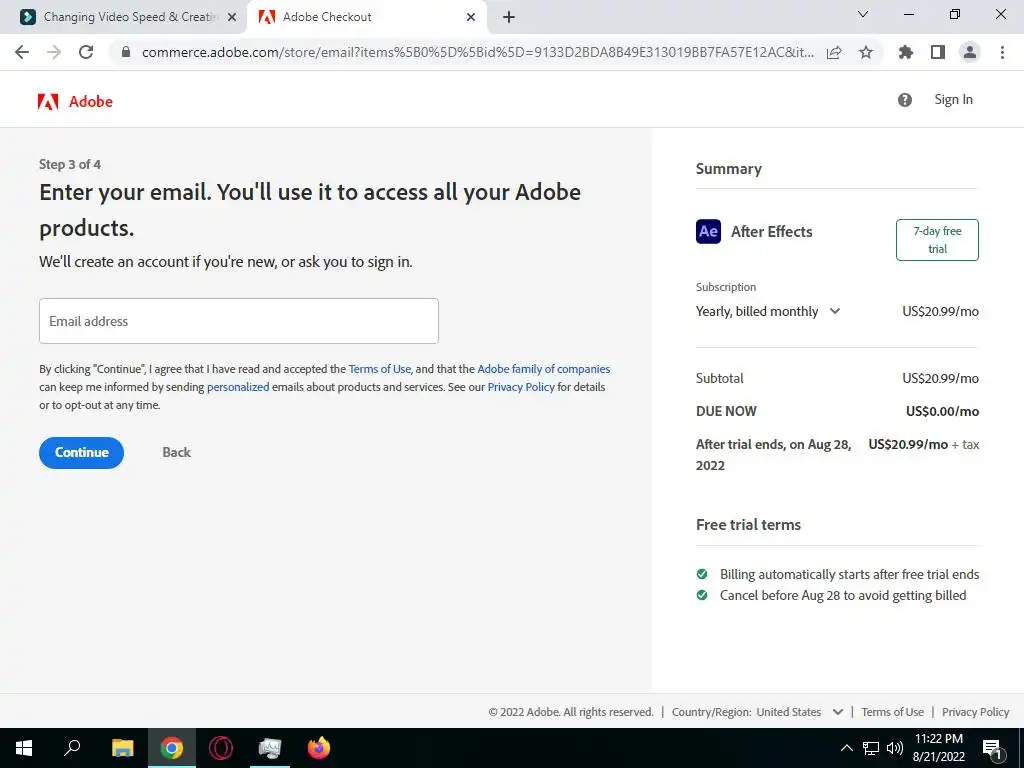
Task: Click the 'Billing automatically starts after free trial ends' text
Action: pyautogui.click(x=849, y=575)
